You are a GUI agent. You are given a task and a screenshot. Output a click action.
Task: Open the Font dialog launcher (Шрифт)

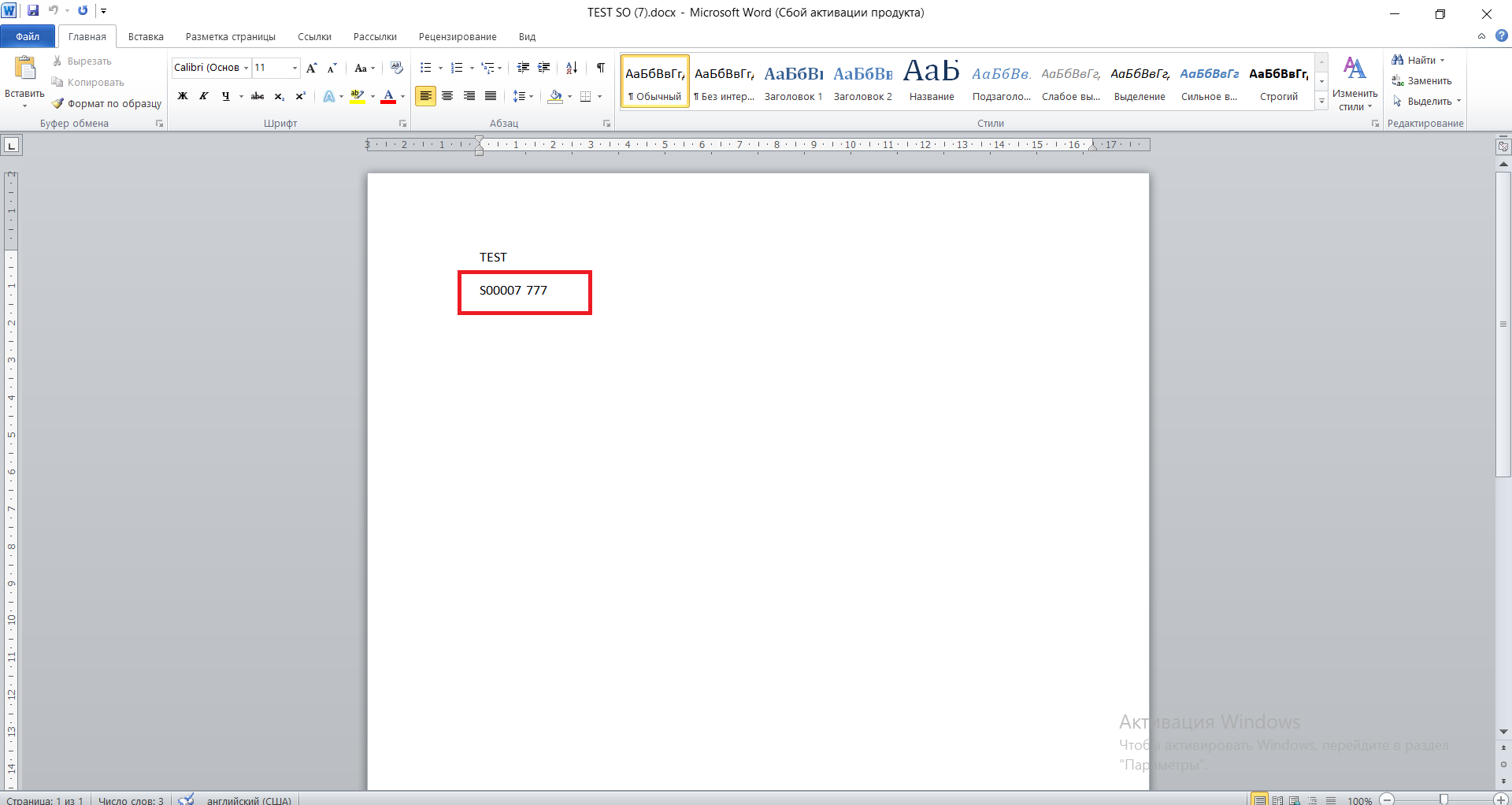(x=403, y=124)
